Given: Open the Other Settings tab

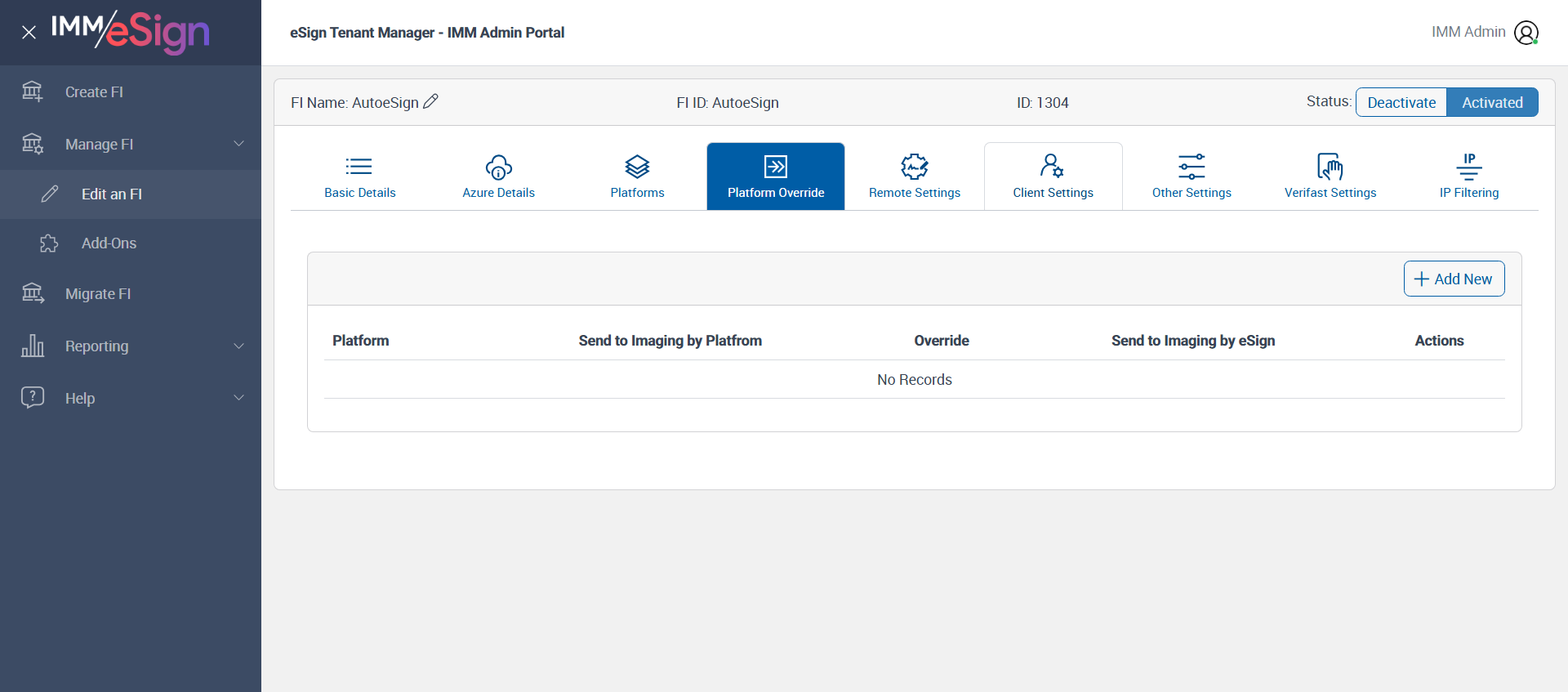Looking at the screenshot, I should coord(1192,176).
